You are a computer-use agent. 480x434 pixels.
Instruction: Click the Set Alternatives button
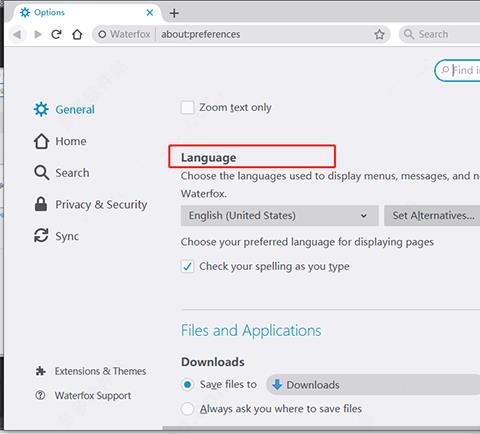point(432,216)
